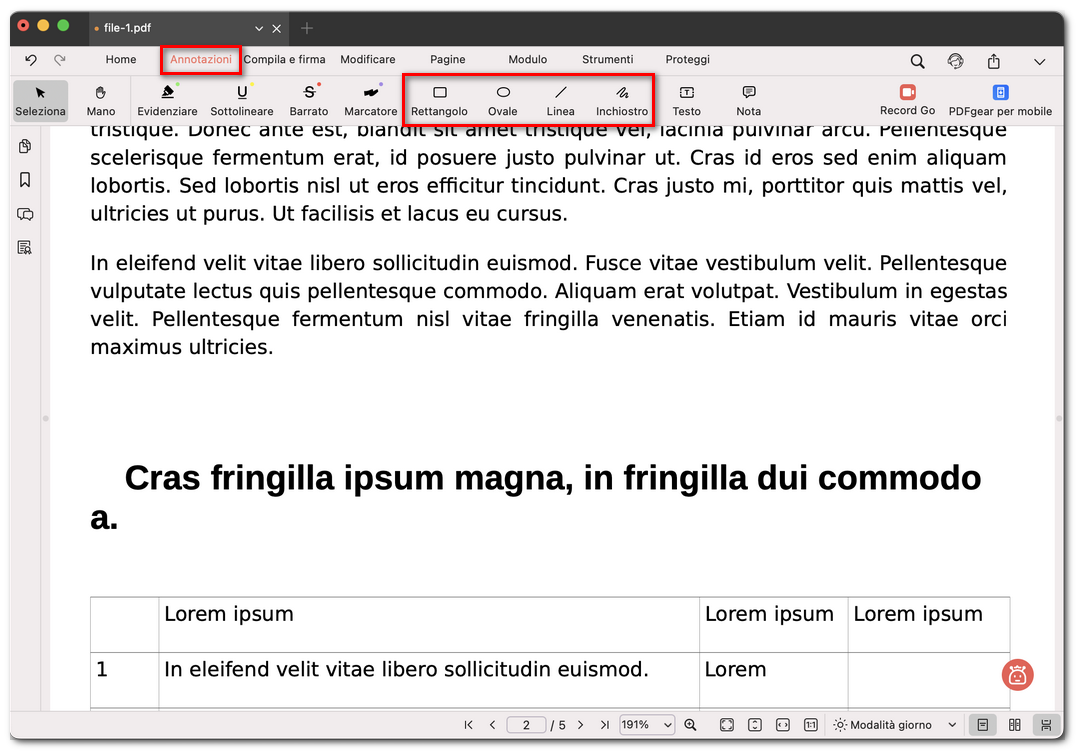The height and width of the screenshot is (751, 1076).
Task: Select the Rettangolo shape tool
Action: 439,99
